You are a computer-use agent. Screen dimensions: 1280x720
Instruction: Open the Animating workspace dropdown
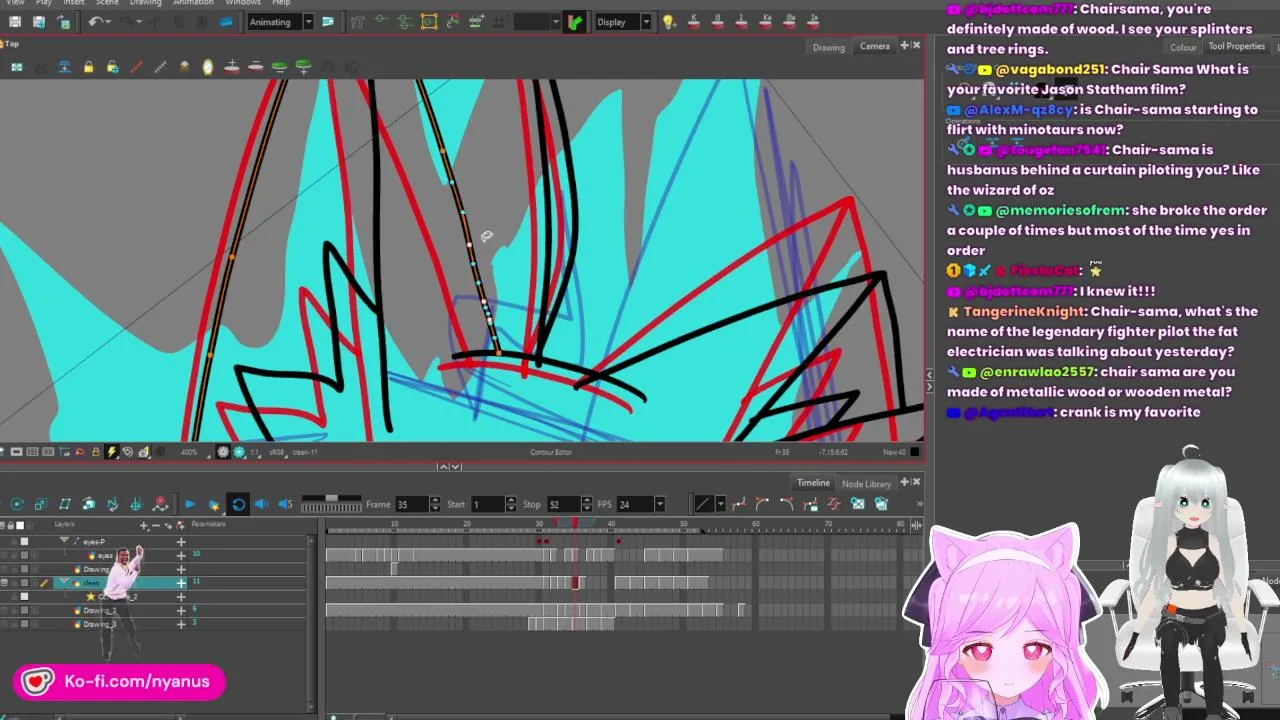308,22
